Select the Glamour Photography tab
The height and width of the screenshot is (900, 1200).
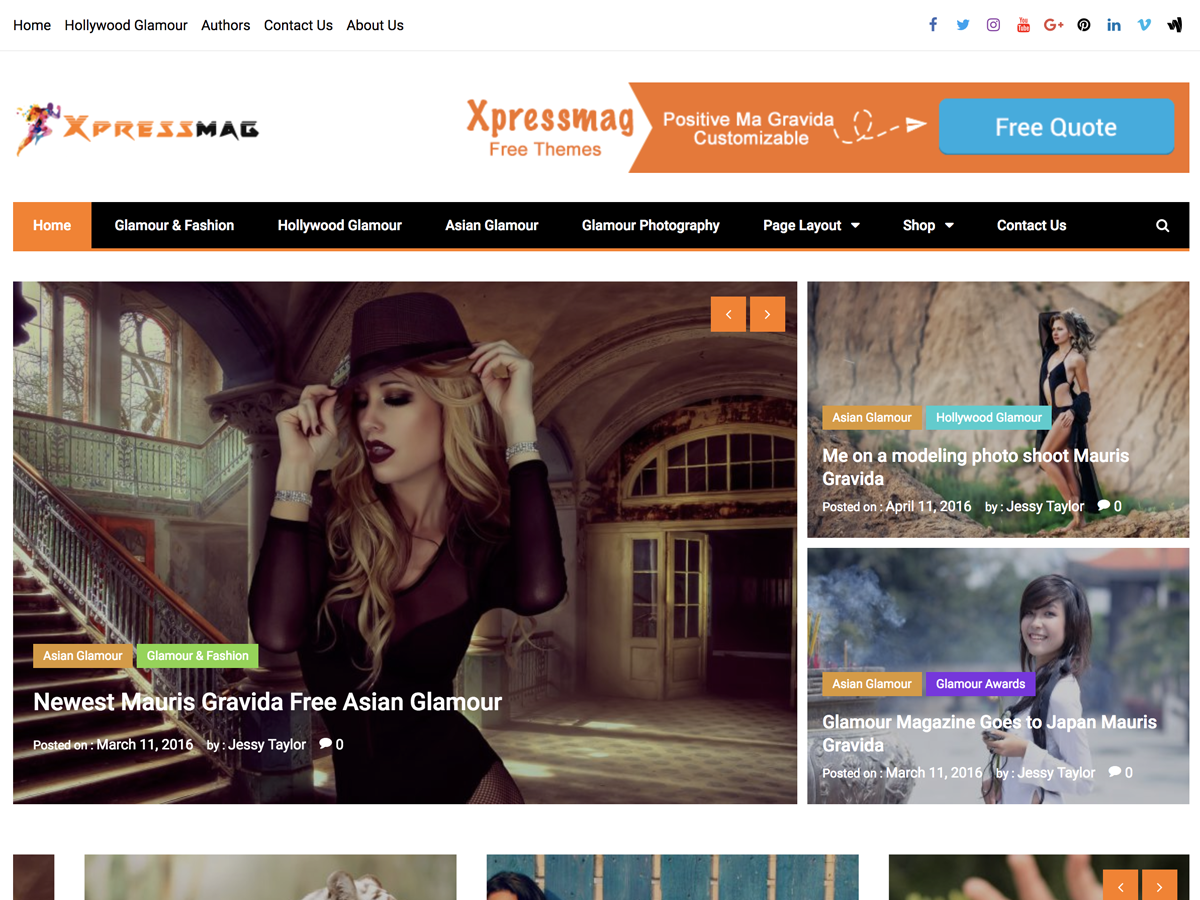[650, 226]
